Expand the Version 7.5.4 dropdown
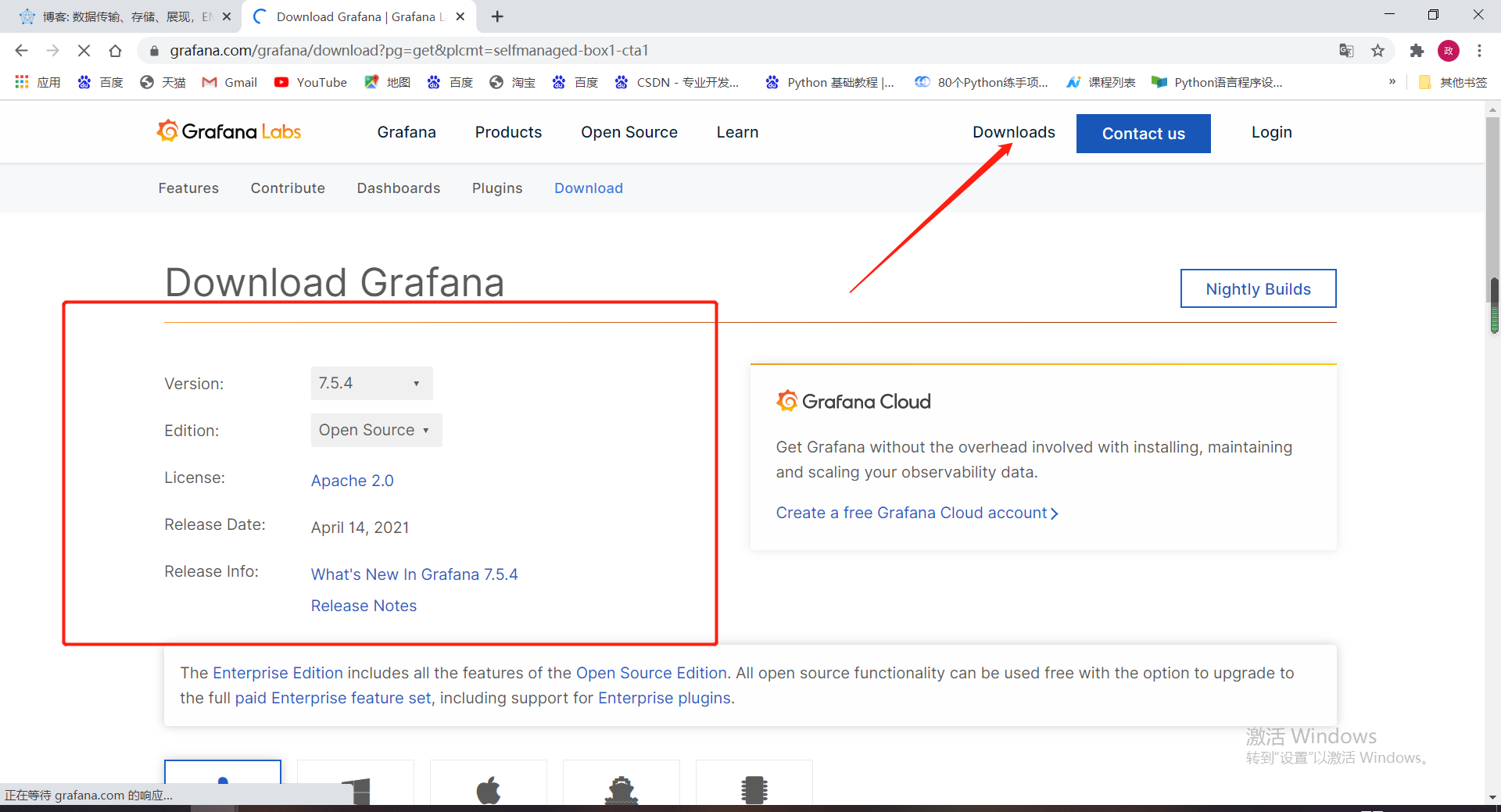Screen dimensions: 1501x812 (x=372, y=383)
